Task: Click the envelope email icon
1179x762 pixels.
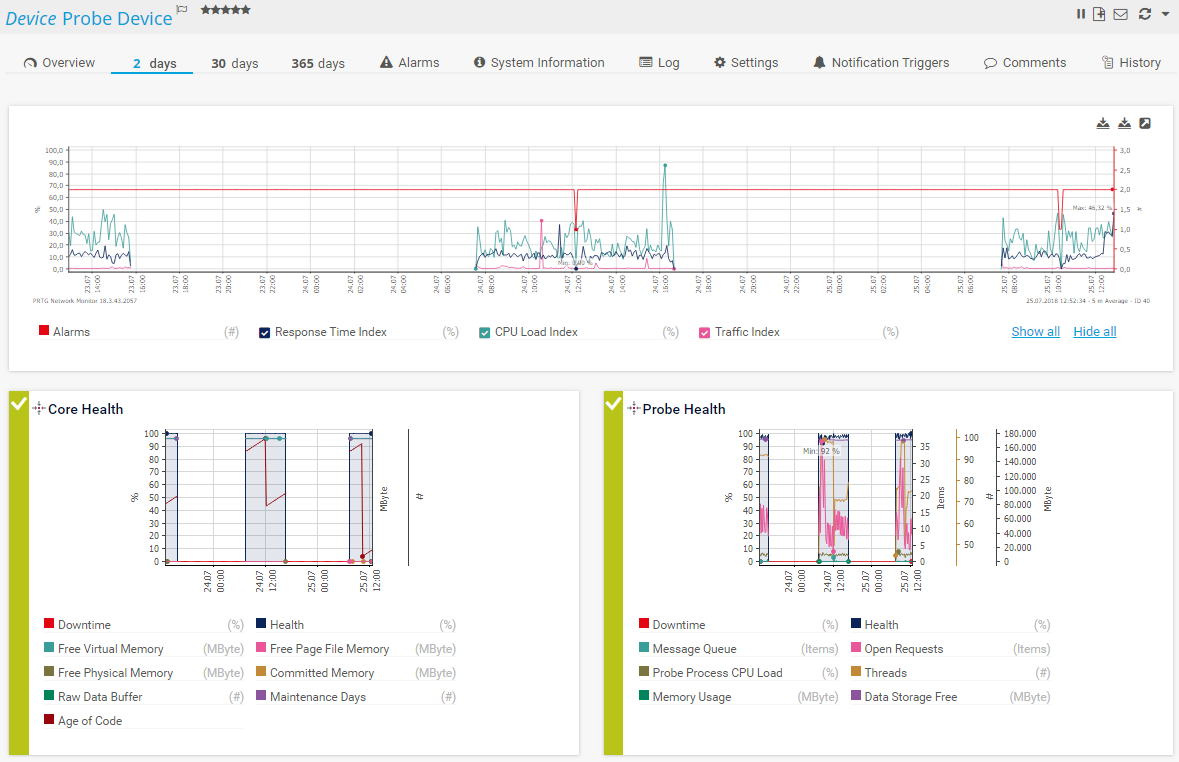Action: 1120,14
